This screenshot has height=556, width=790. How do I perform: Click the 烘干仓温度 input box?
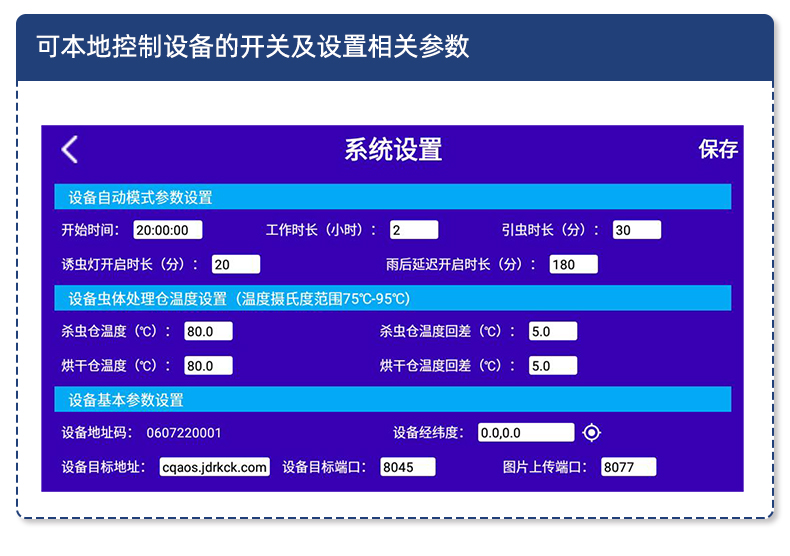(x=208, y=366)
